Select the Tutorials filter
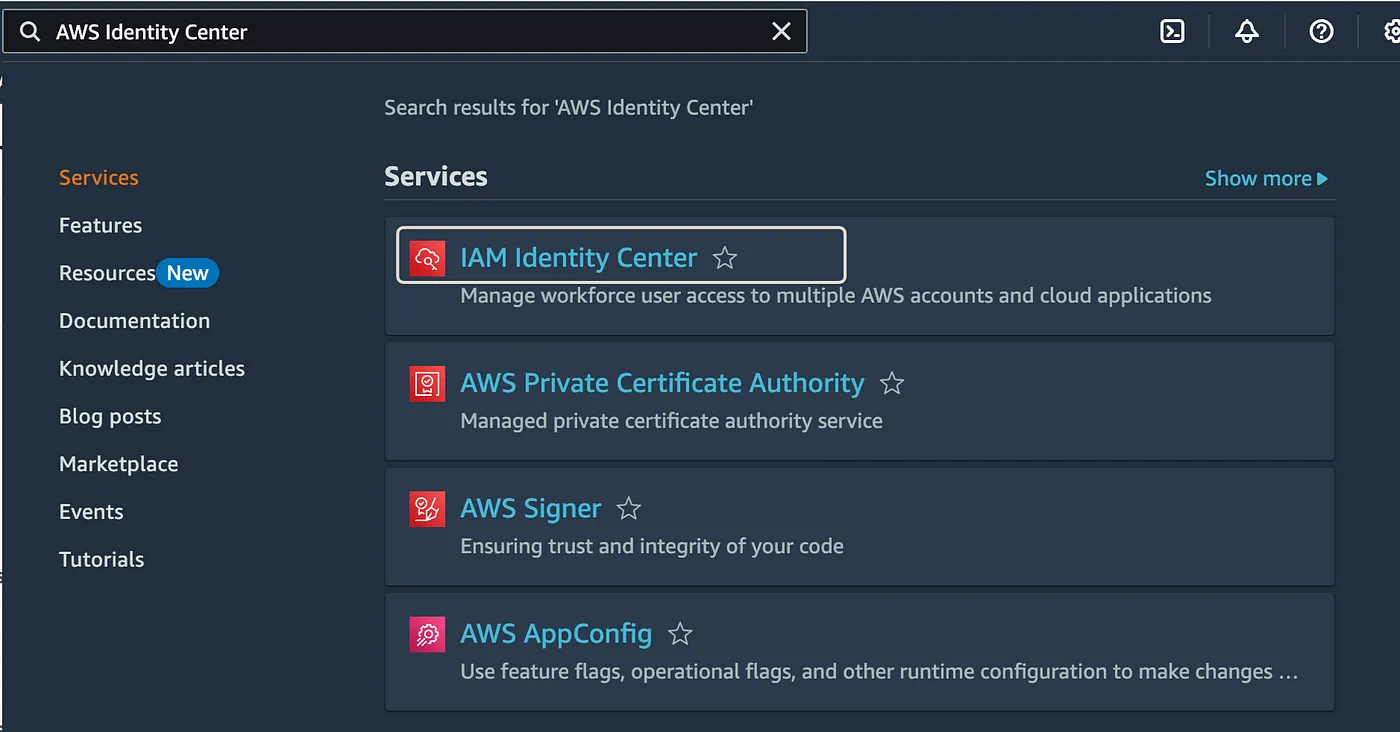 pyautogui.click(x=101, y=560)
